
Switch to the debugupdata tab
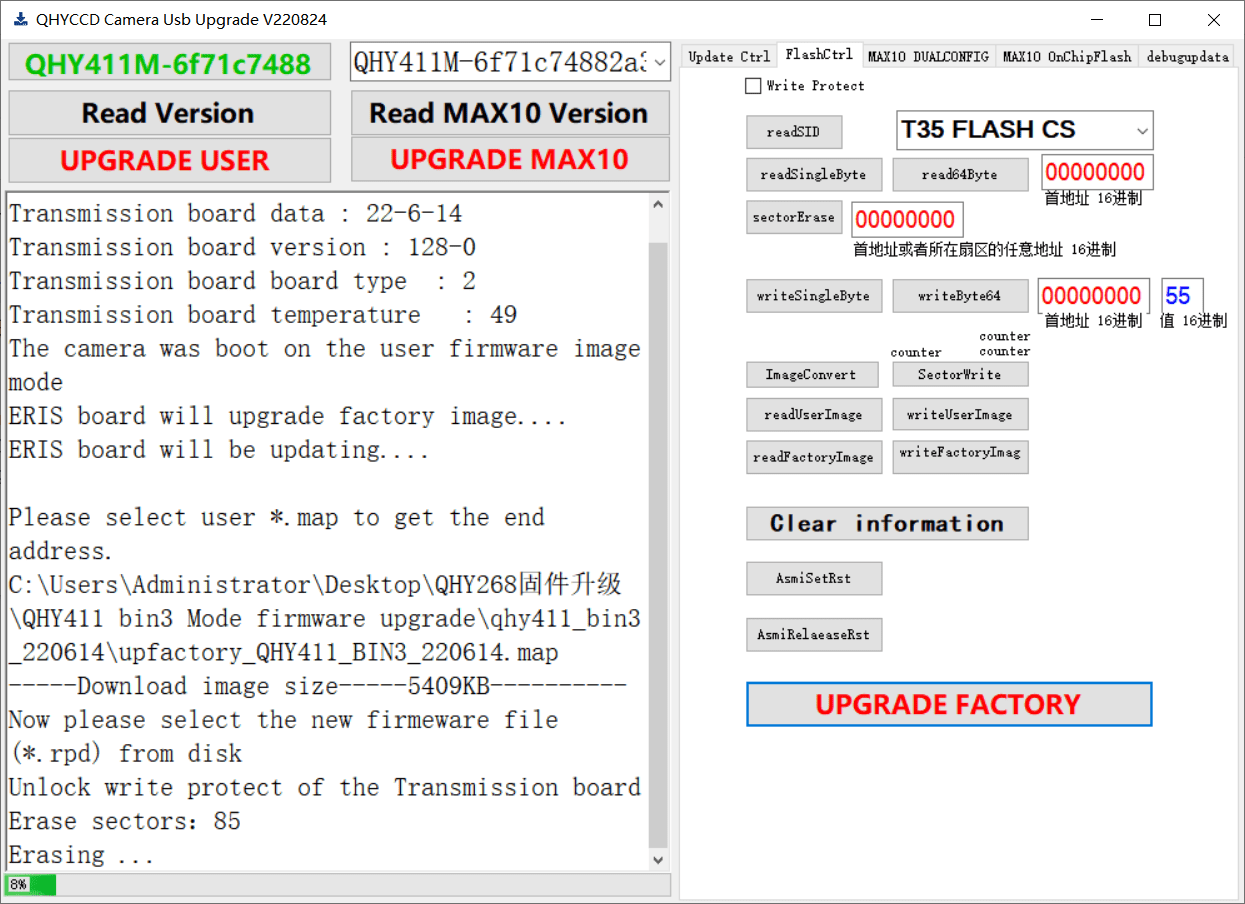point(1187,57)
